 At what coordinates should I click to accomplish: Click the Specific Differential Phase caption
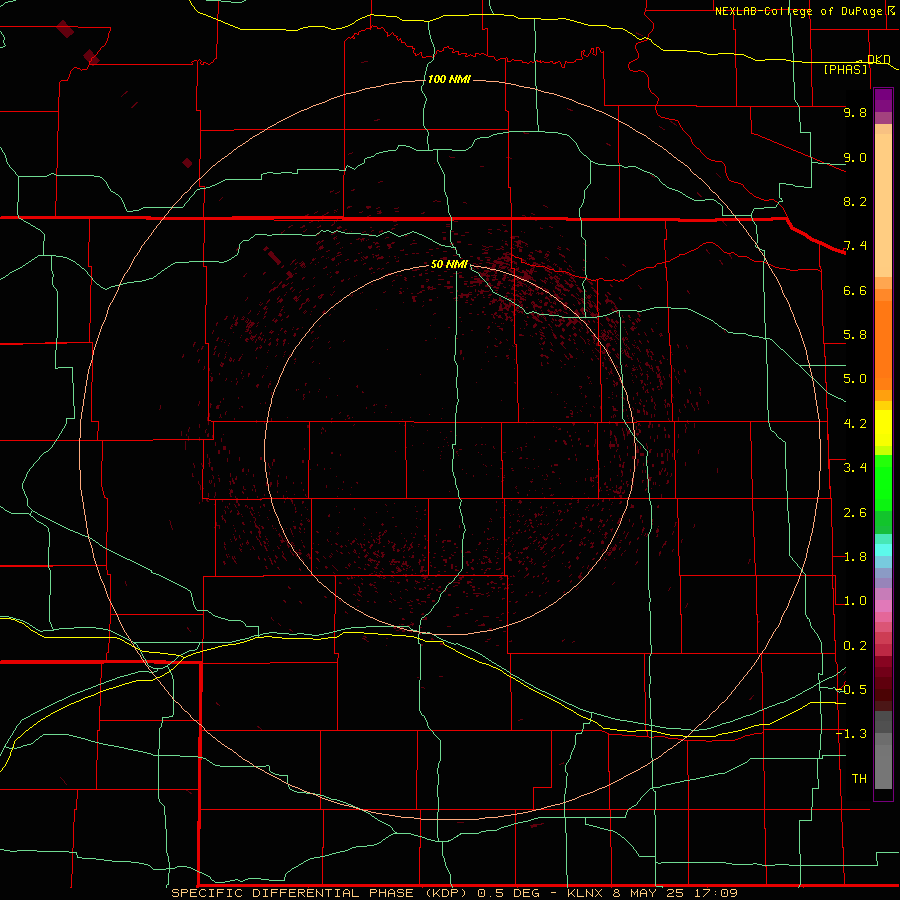point(454,893)
